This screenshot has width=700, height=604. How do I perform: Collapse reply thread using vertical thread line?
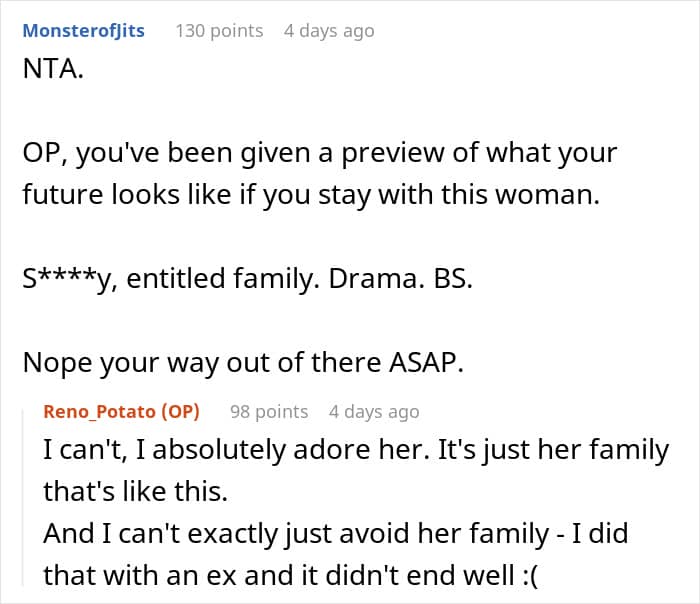23,498
